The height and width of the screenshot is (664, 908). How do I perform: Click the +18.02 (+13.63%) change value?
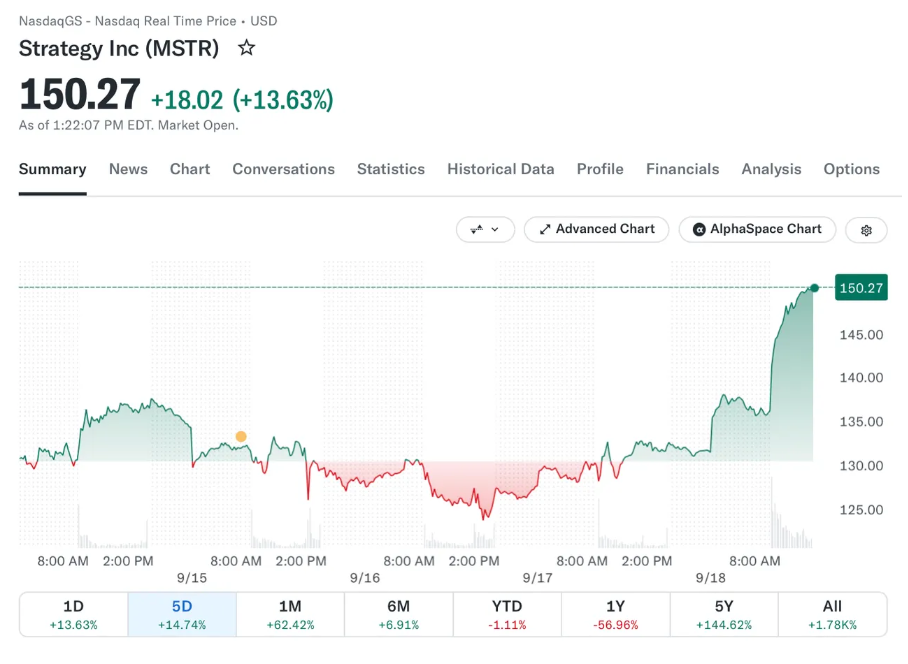coord(242,100)
